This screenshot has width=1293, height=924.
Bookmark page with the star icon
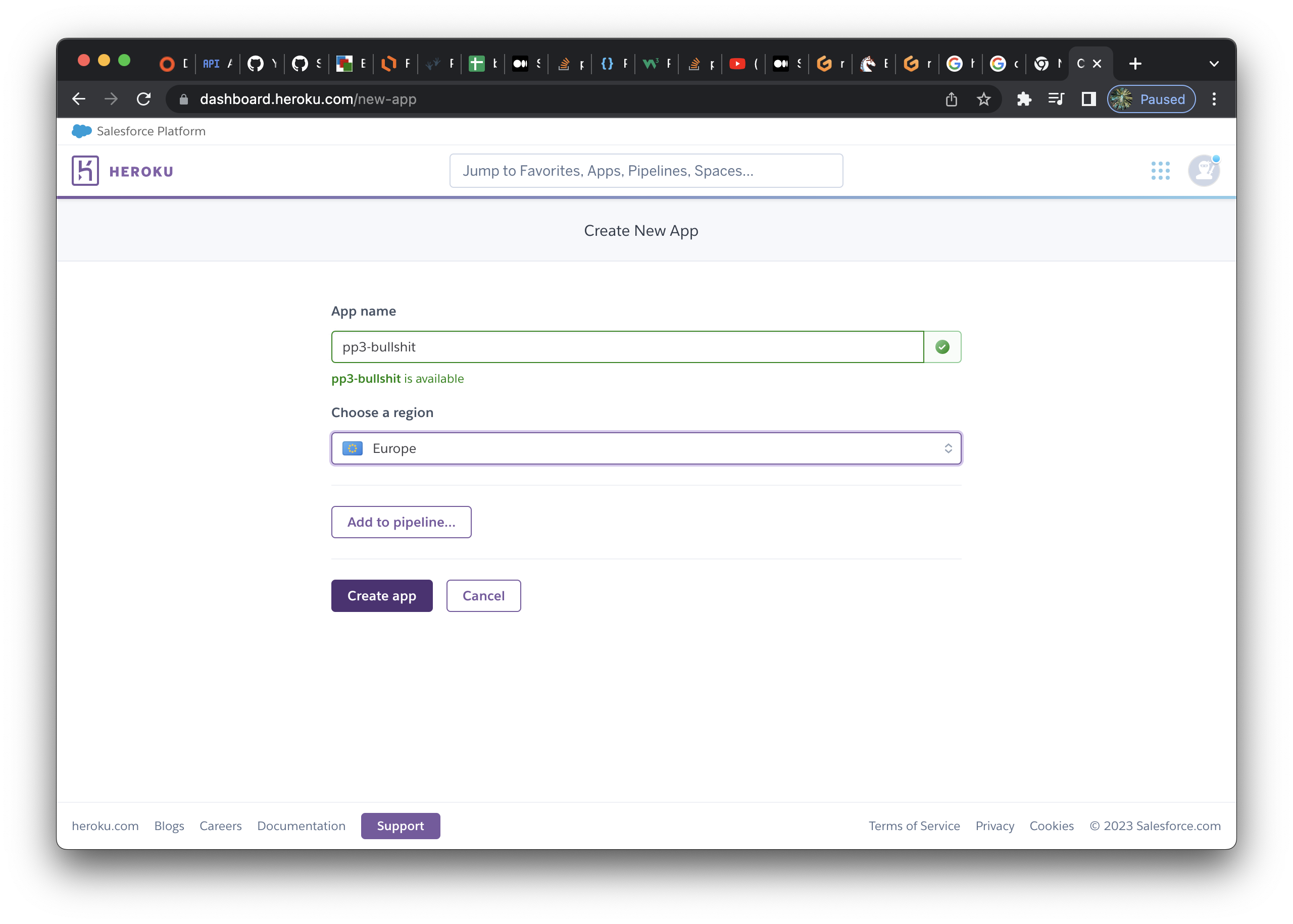[983, 99]
